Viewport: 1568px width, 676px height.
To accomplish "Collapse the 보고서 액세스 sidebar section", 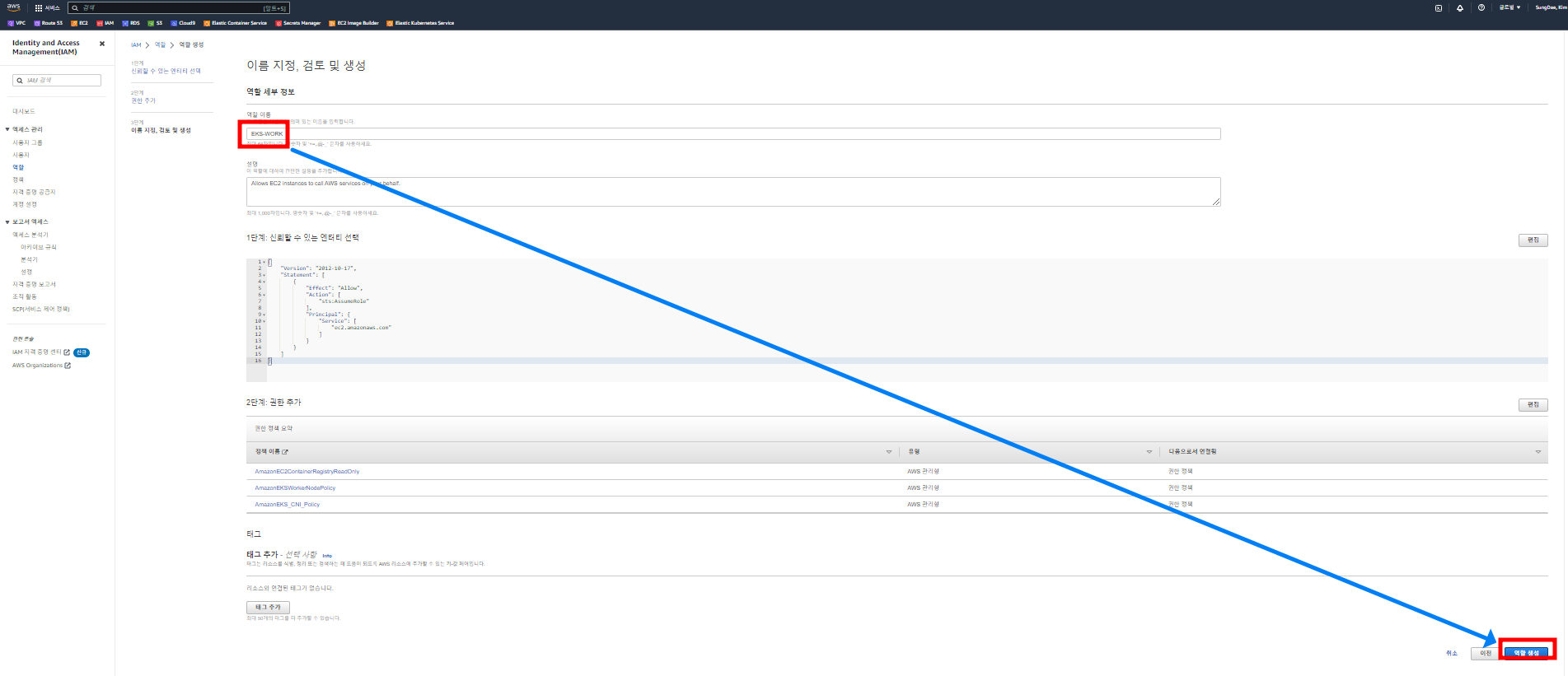I will pyautogui.click(x=7, y=221).
